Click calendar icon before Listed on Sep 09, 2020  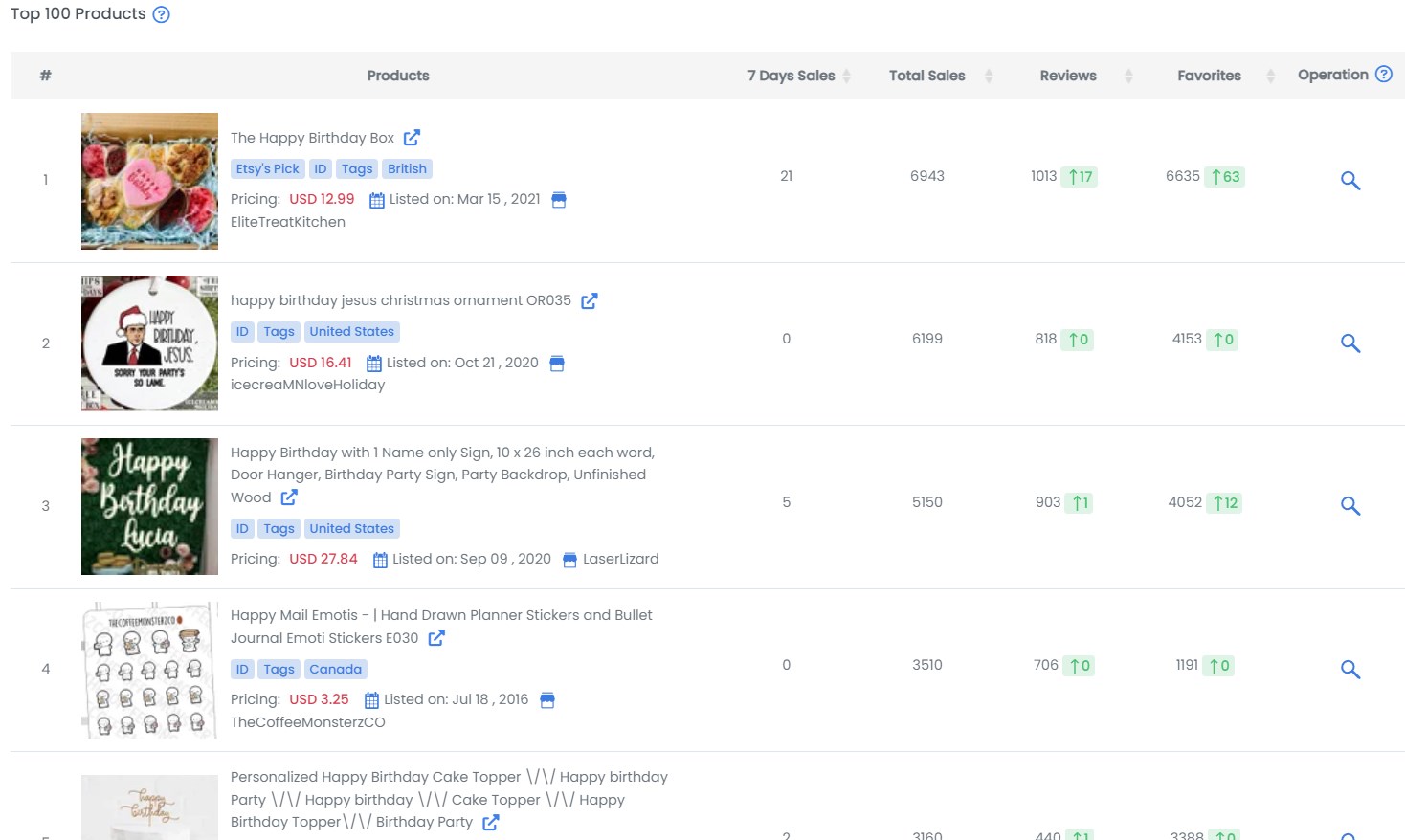coord(380,560)
